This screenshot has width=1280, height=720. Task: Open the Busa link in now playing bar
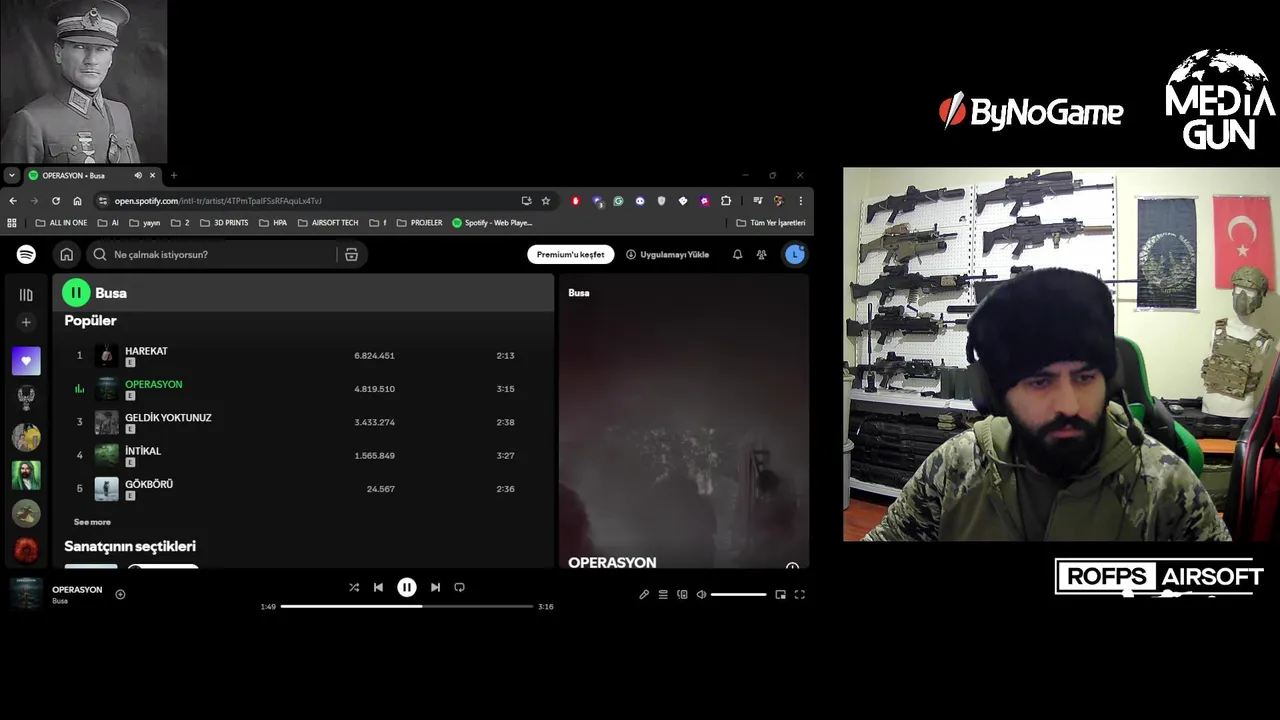[x=60, y=601]
